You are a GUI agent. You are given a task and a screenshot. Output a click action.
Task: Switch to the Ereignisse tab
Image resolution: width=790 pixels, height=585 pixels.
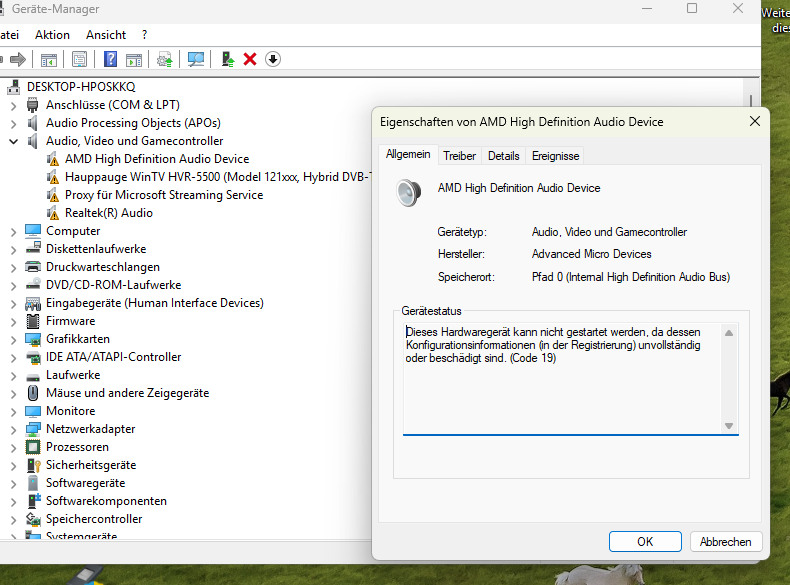point(555,156)
